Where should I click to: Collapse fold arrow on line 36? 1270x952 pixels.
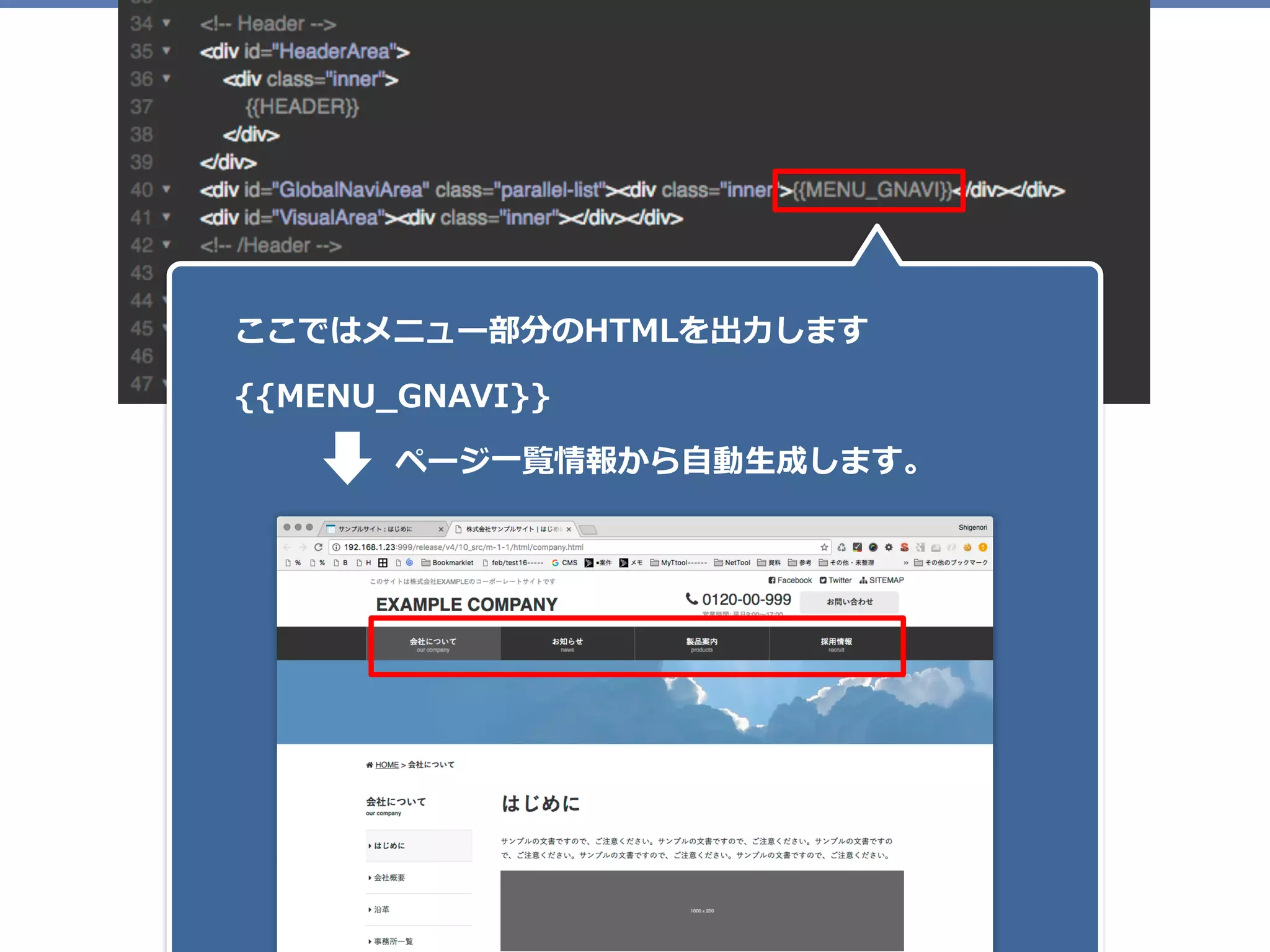[x=166, y=79]
